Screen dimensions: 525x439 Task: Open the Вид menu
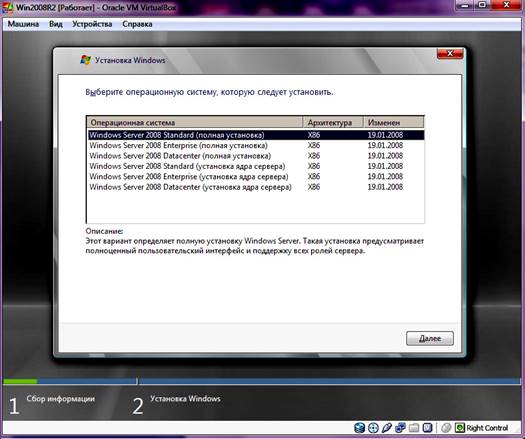pos(56,24)
